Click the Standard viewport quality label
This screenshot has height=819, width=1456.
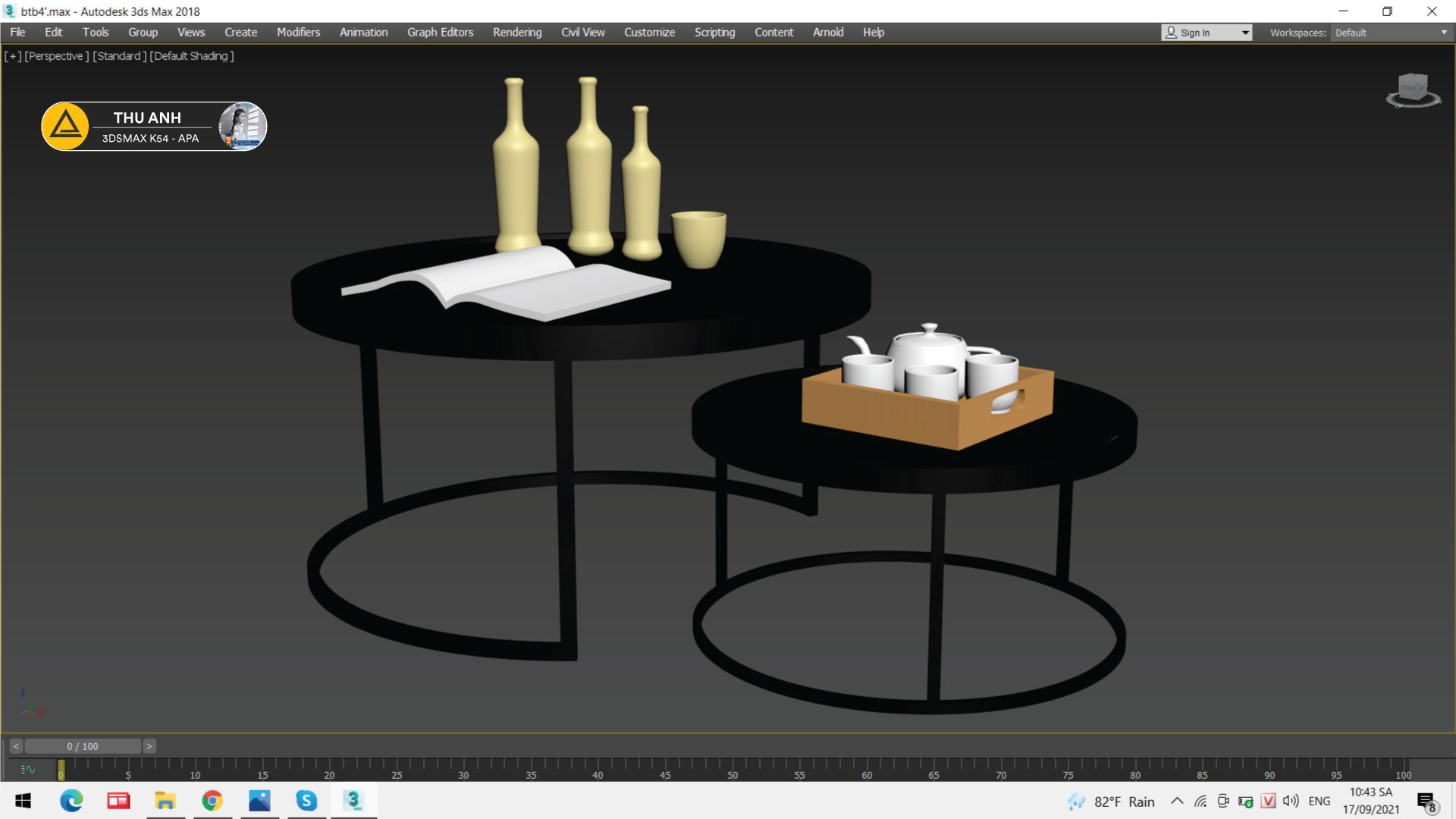point(119,56)
